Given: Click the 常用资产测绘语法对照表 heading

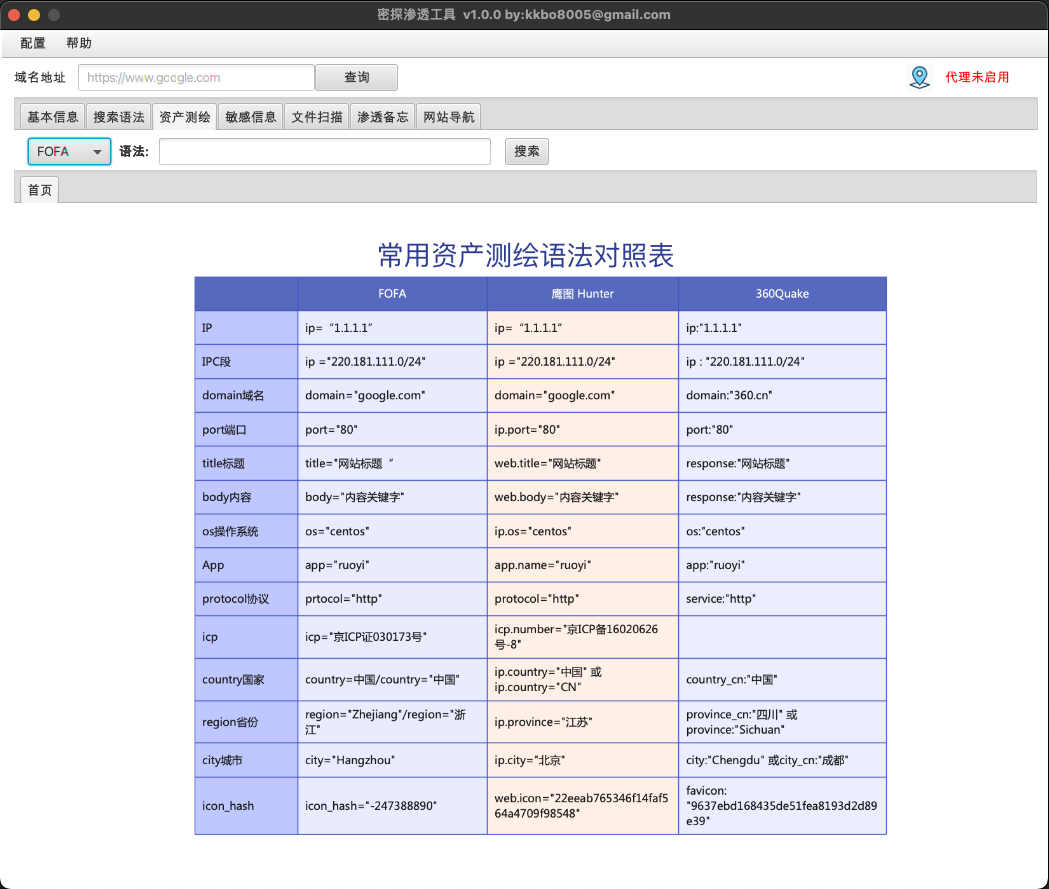Looking at the screenshot, I should (x=526, y=255).
